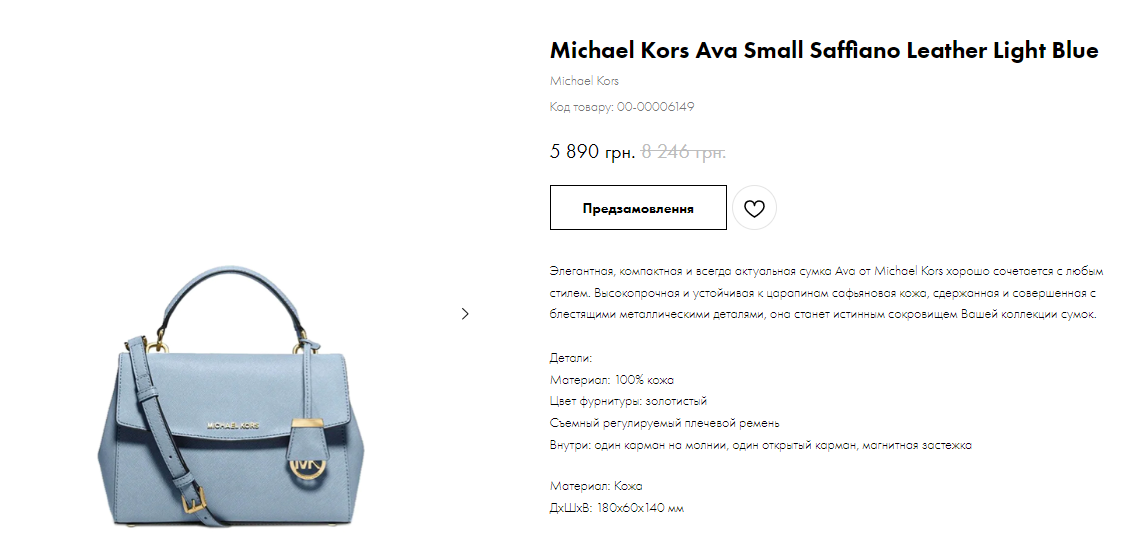Click the crossed-out old price 8 246 грн.

683,152
